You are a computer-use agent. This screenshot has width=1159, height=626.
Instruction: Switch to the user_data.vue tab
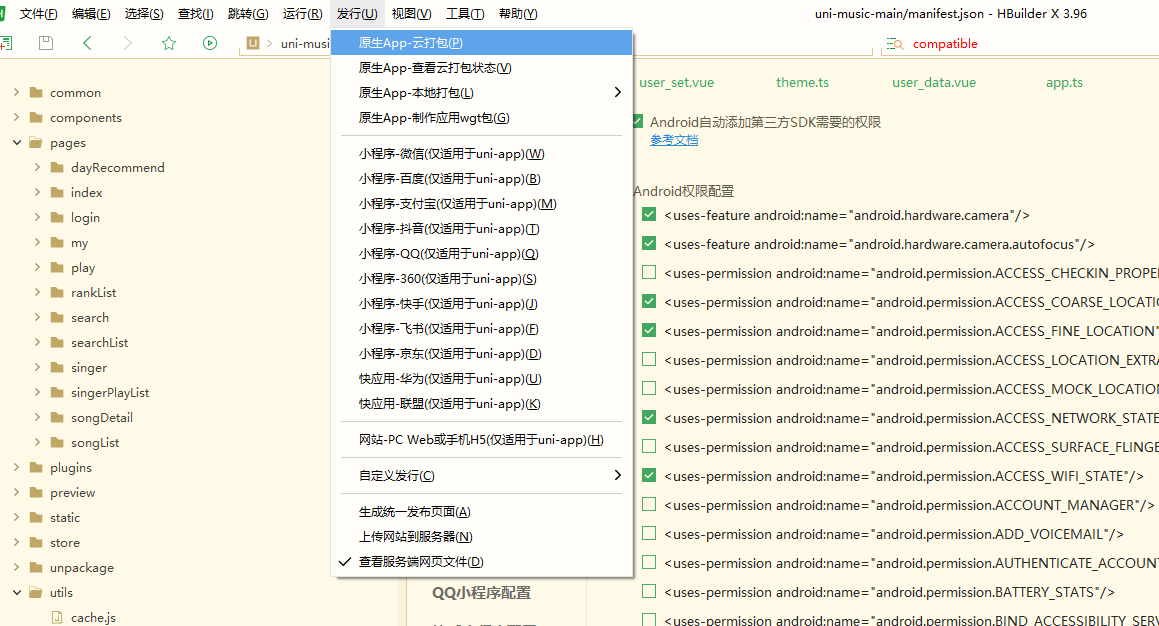coord(934,83)
